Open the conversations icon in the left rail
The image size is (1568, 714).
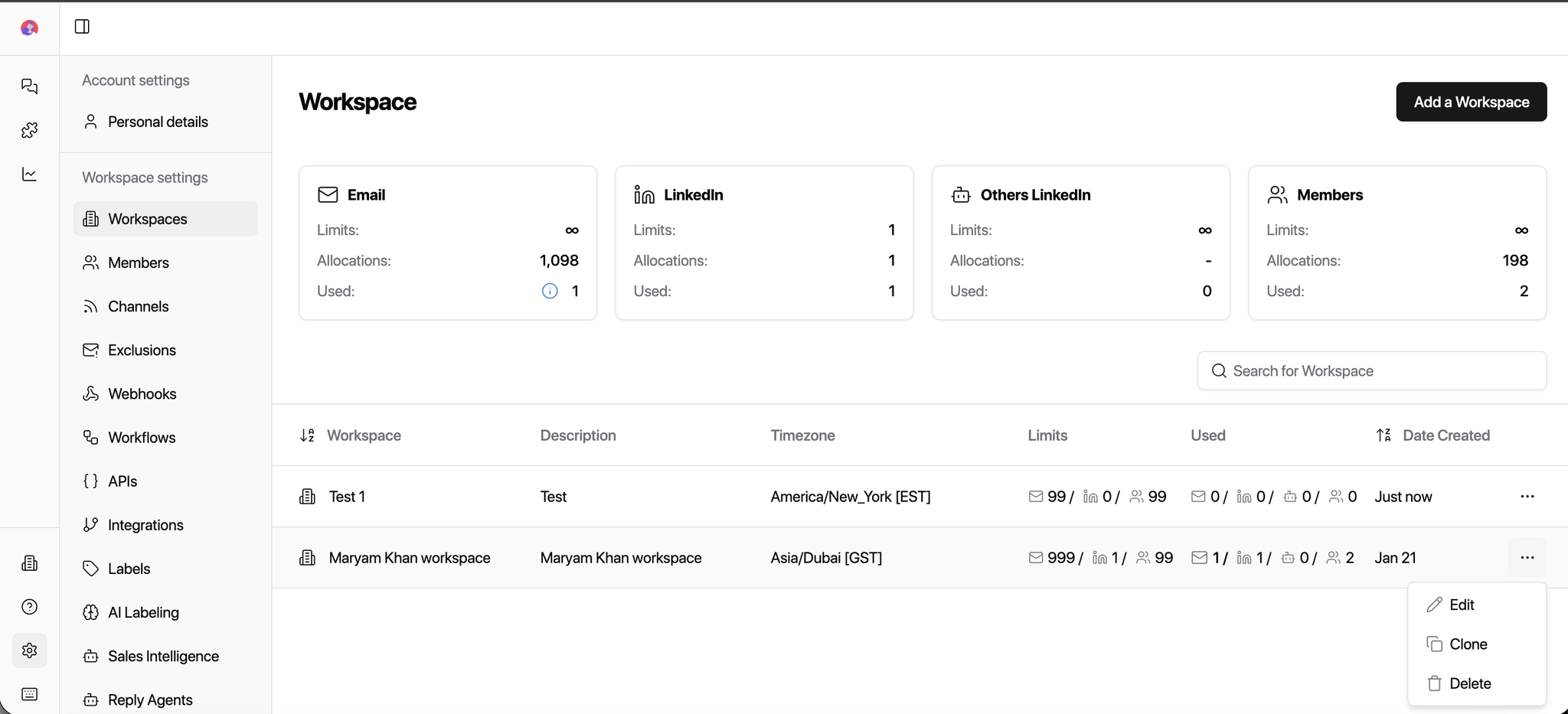click(29, 86)
